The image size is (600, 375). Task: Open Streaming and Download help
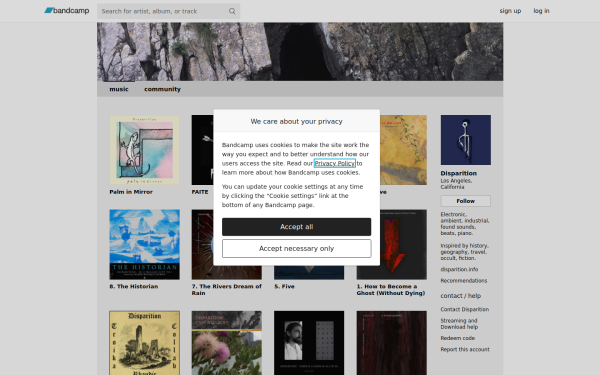coord(459,324)
